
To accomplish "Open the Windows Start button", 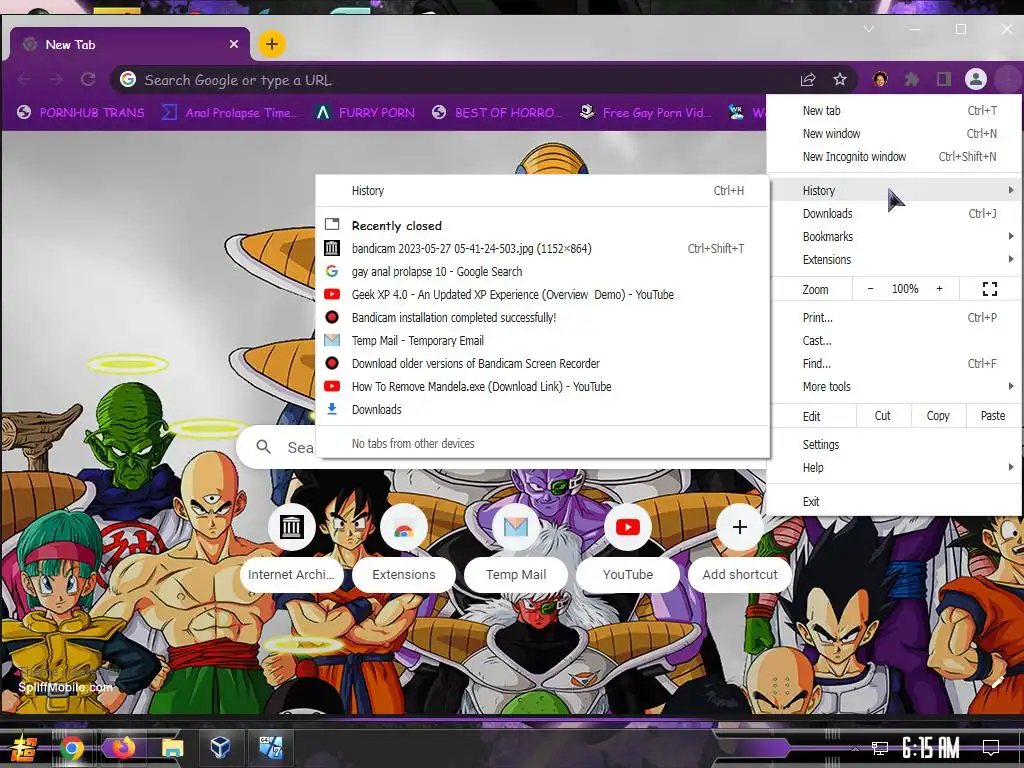I will pyautogui.click(x=25, y=748).
